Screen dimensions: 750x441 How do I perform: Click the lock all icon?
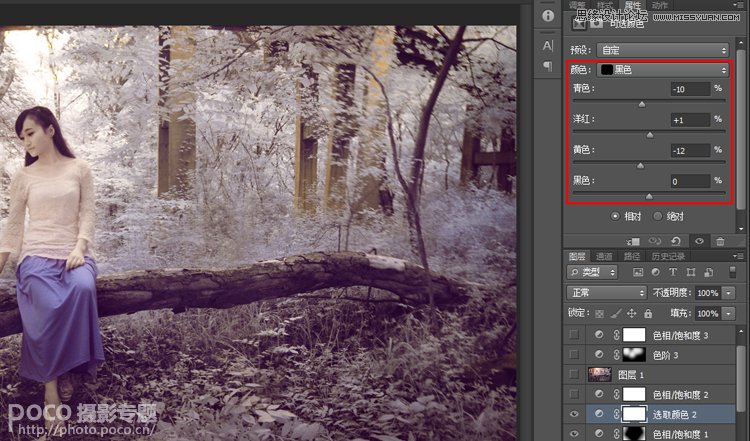(x=650, y=314)
